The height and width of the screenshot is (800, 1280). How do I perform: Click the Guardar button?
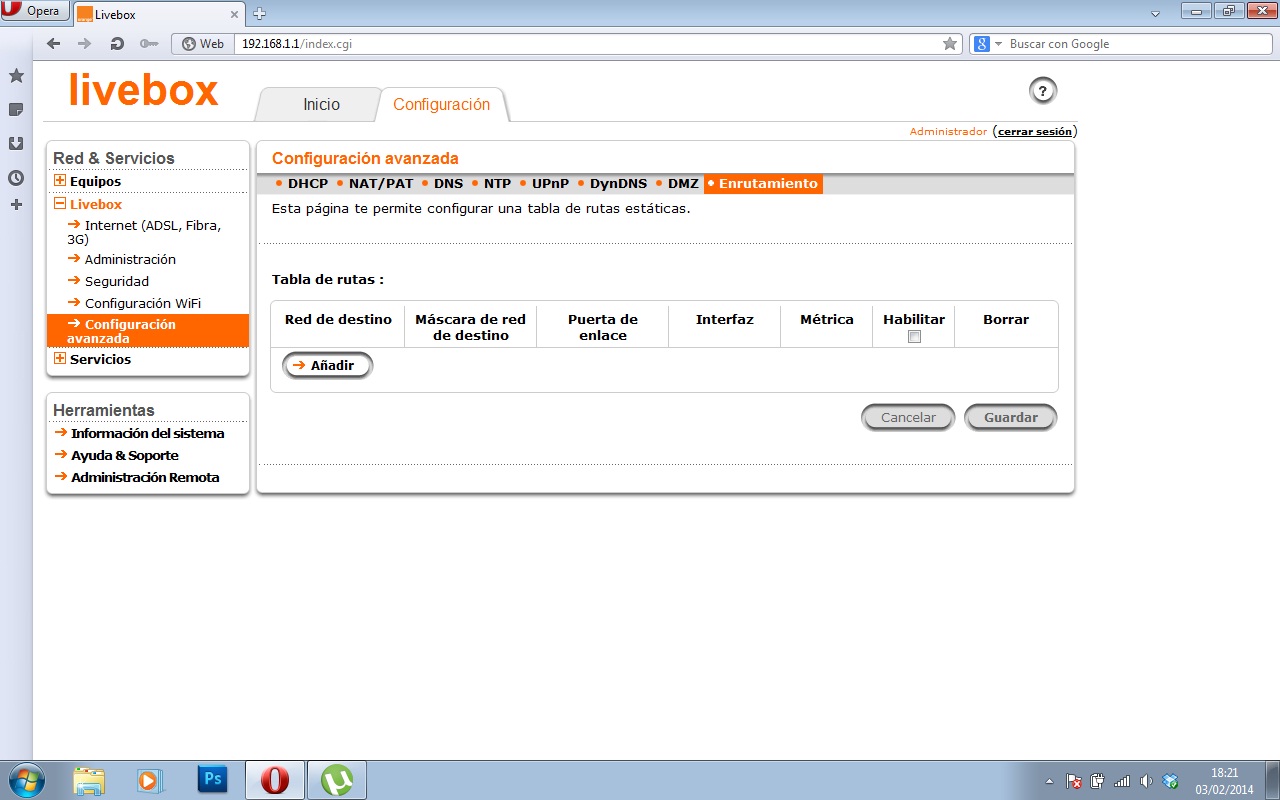point(1010,418)
